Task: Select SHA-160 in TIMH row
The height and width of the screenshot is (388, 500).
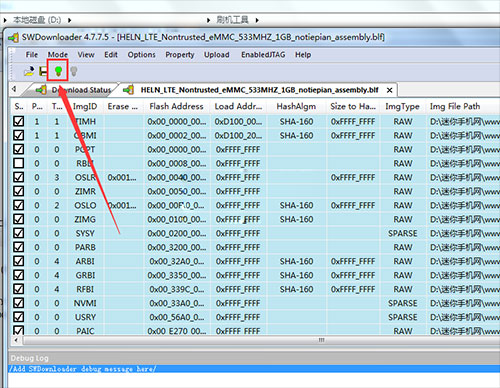Action: 296,121
